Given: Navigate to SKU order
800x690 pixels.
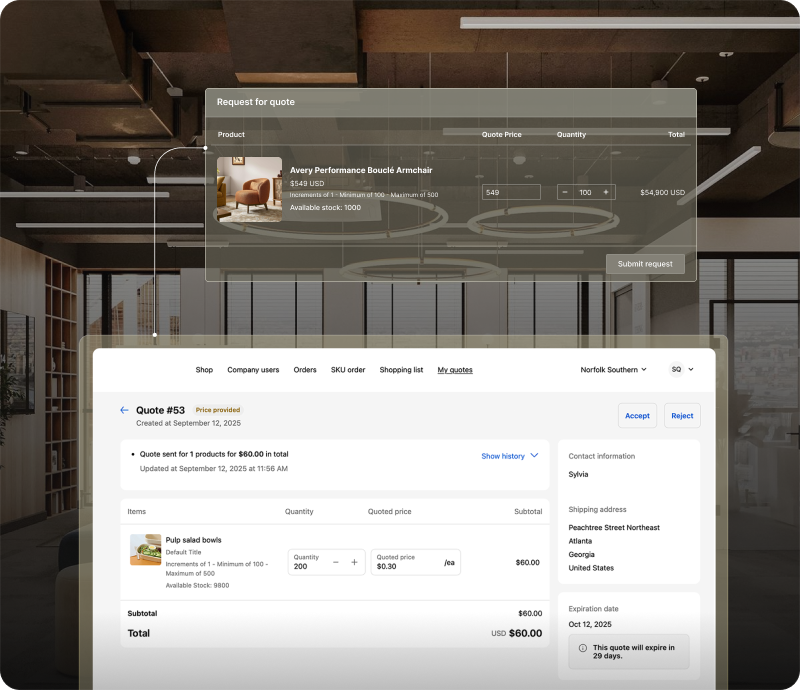Looking at the screenshot, I should coord(348,370).
